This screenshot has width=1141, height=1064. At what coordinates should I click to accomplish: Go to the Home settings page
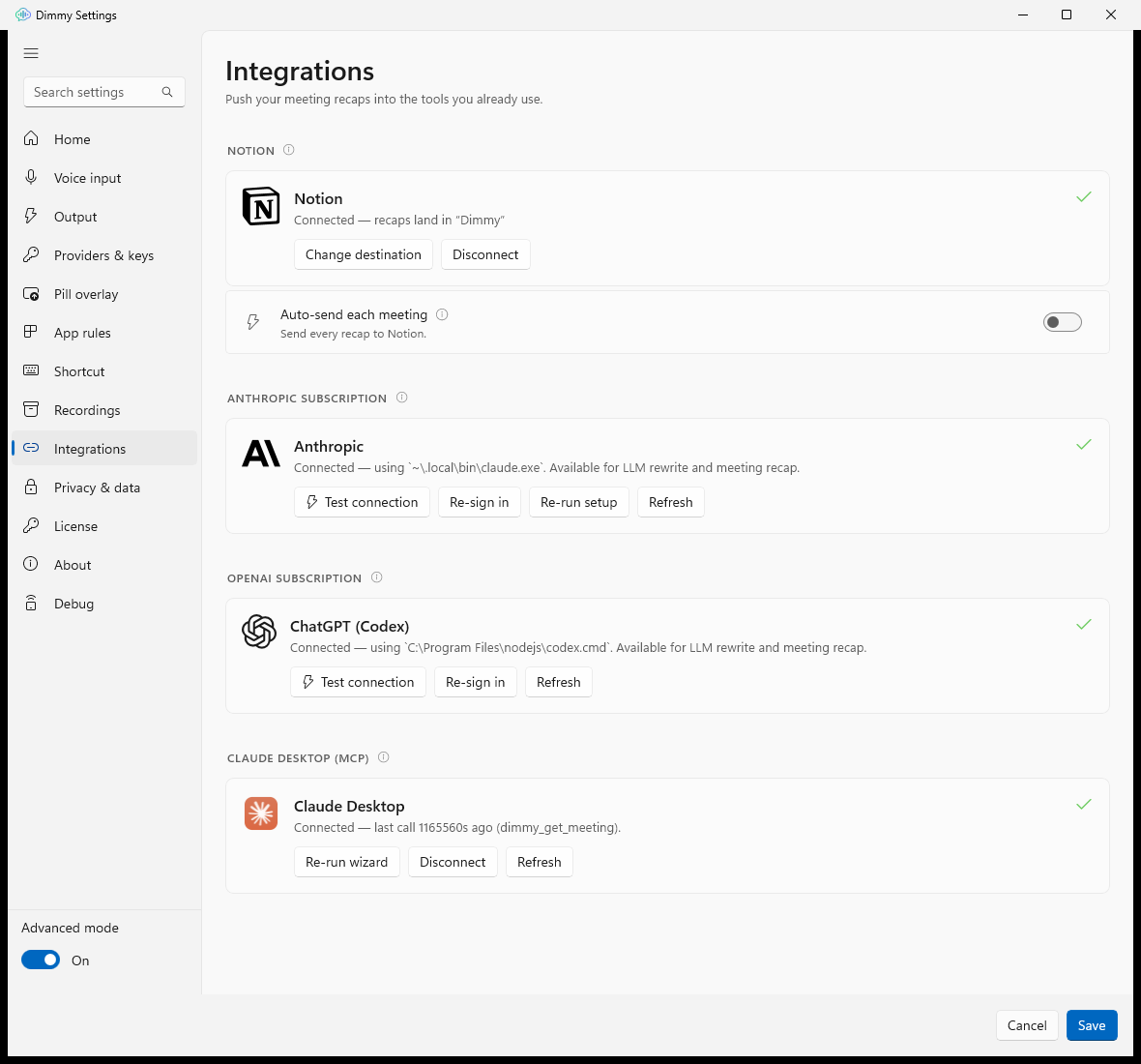pyautogui.click(x=104, y=139)
